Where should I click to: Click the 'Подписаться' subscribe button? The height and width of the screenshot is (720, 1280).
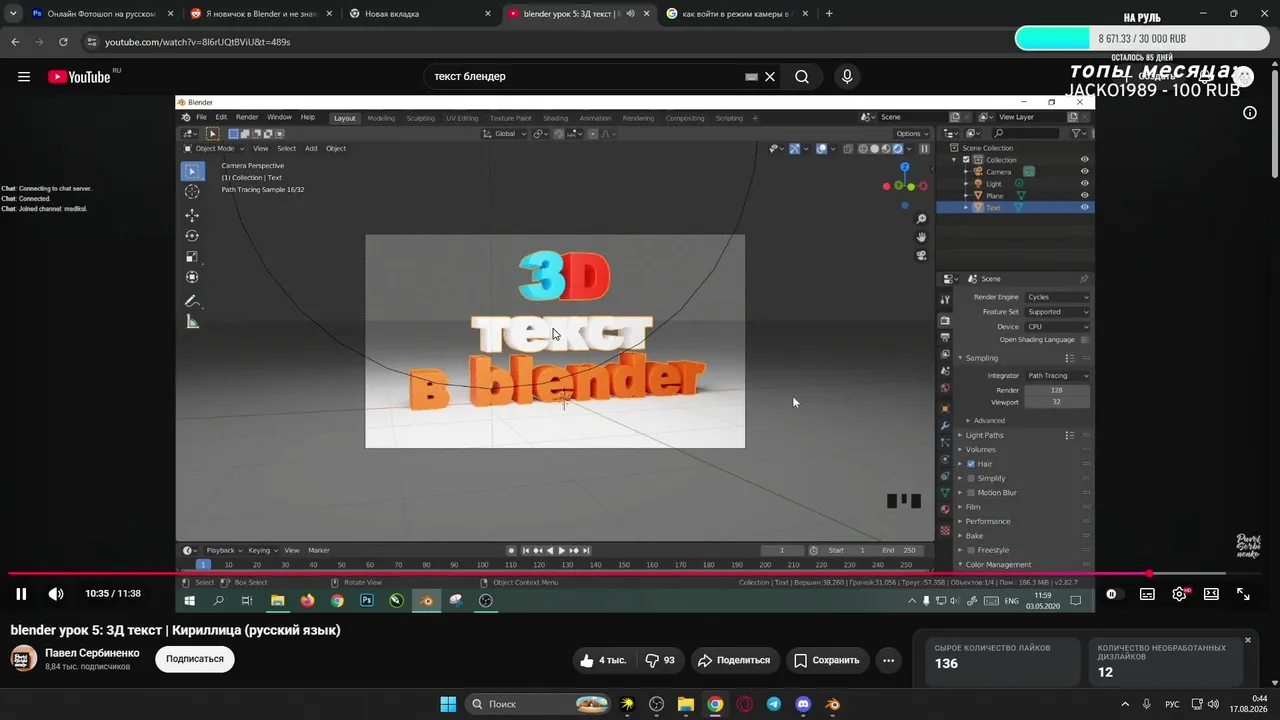click(x=195, y=659)
